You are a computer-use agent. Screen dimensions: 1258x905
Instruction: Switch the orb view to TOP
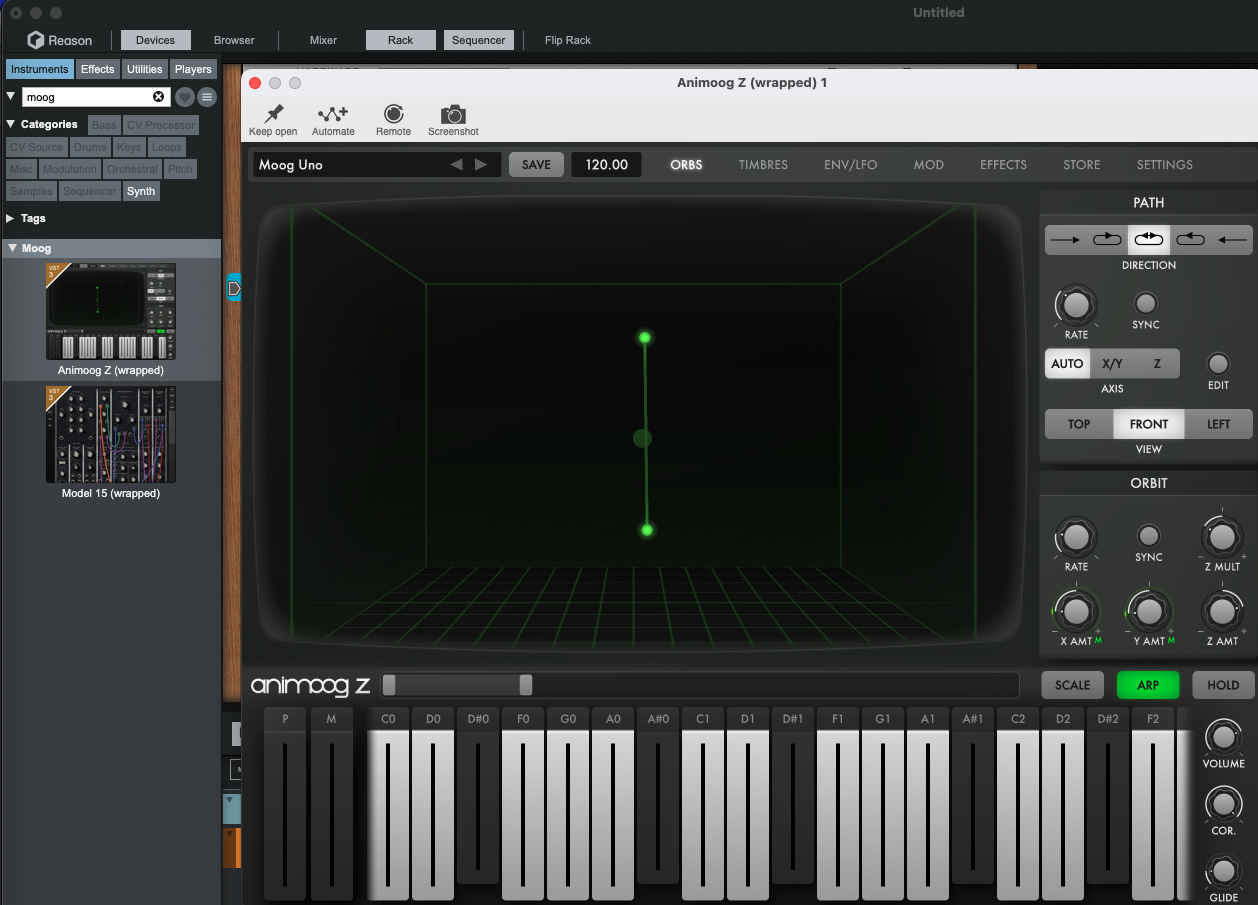(1079, 423)
